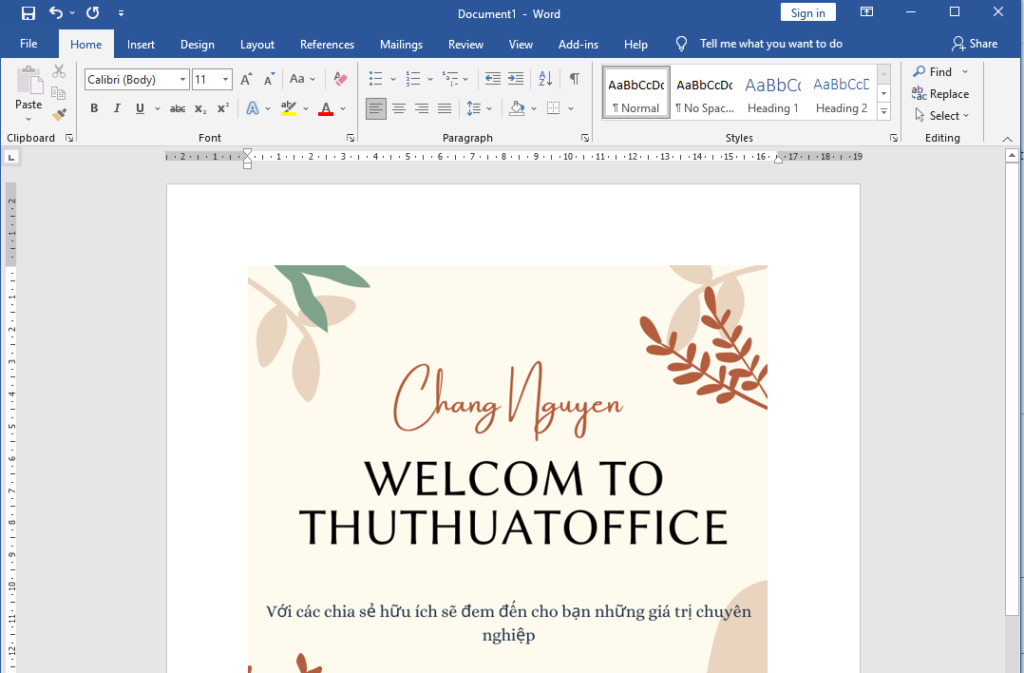Click the Sign in button
This screenshot has width=1024, height=673.
807,12
